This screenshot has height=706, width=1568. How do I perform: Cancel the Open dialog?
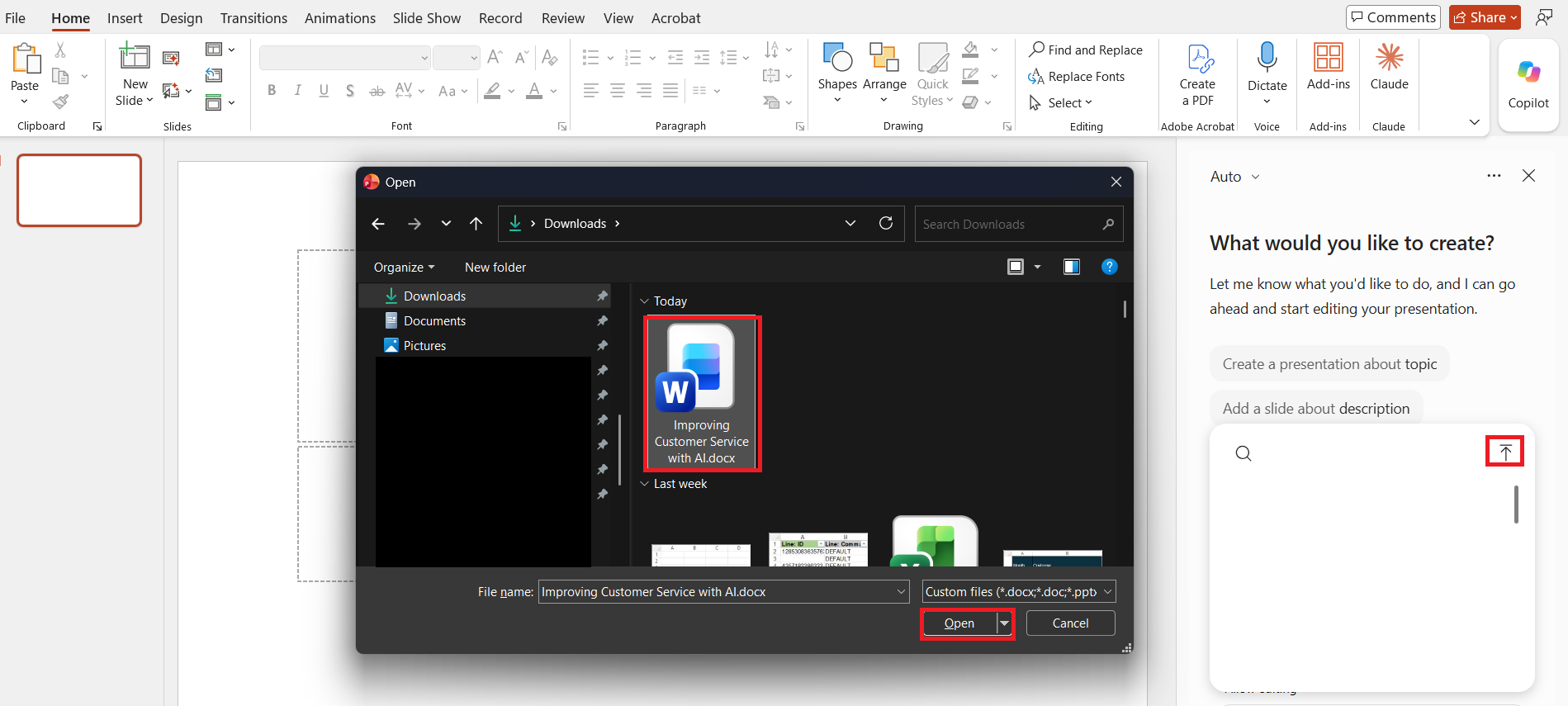tap(1070, 623)
